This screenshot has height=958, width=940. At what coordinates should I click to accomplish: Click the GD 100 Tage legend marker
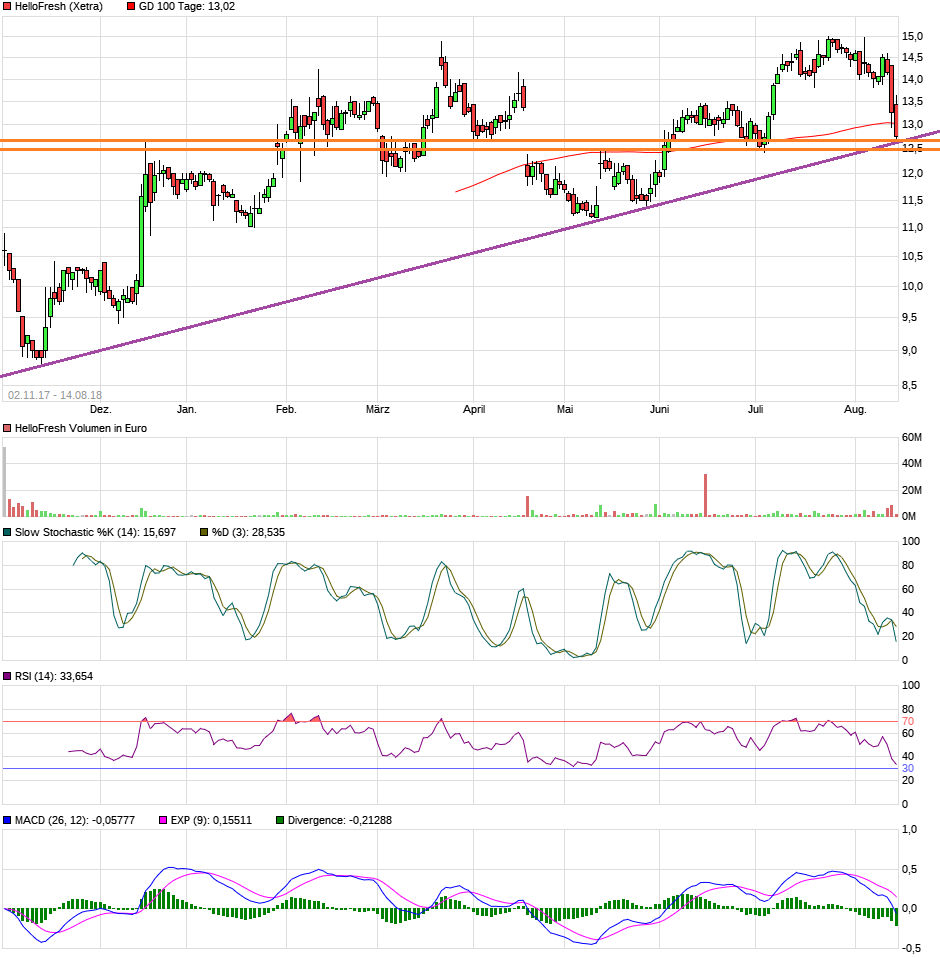click(x=131, y=6)
